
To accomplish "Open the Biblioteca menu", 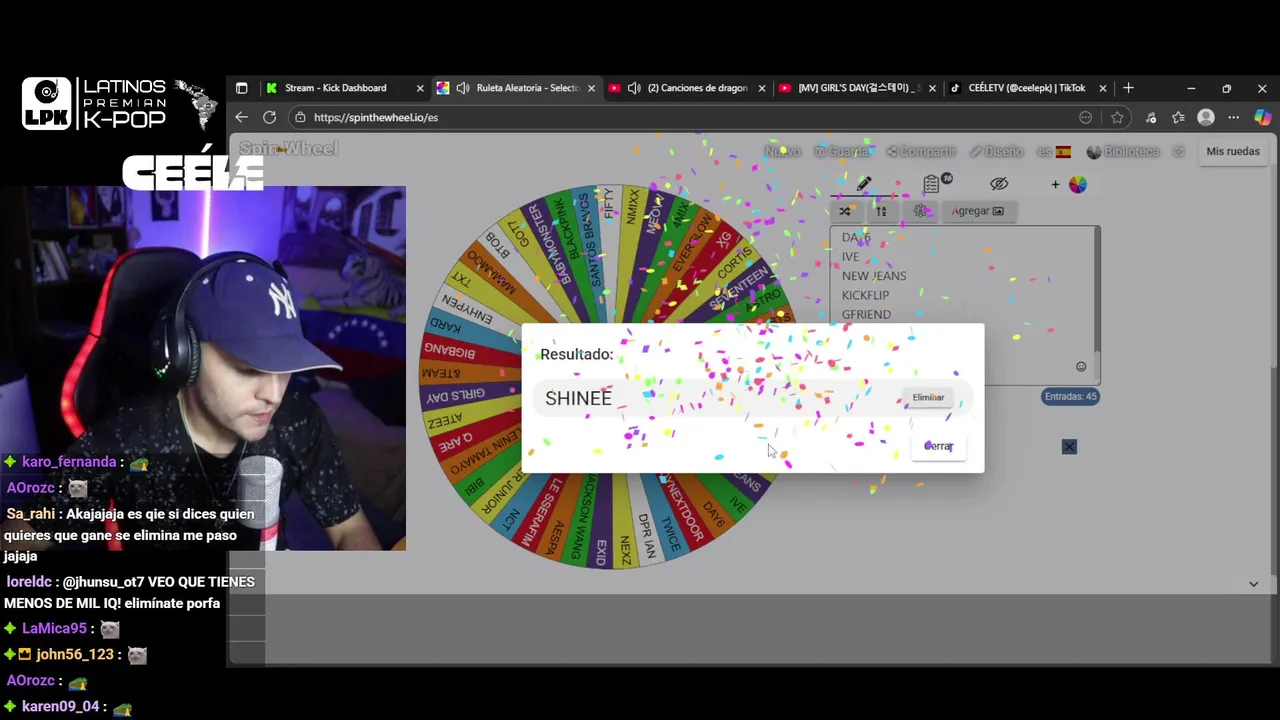I will pos(1123,152).
